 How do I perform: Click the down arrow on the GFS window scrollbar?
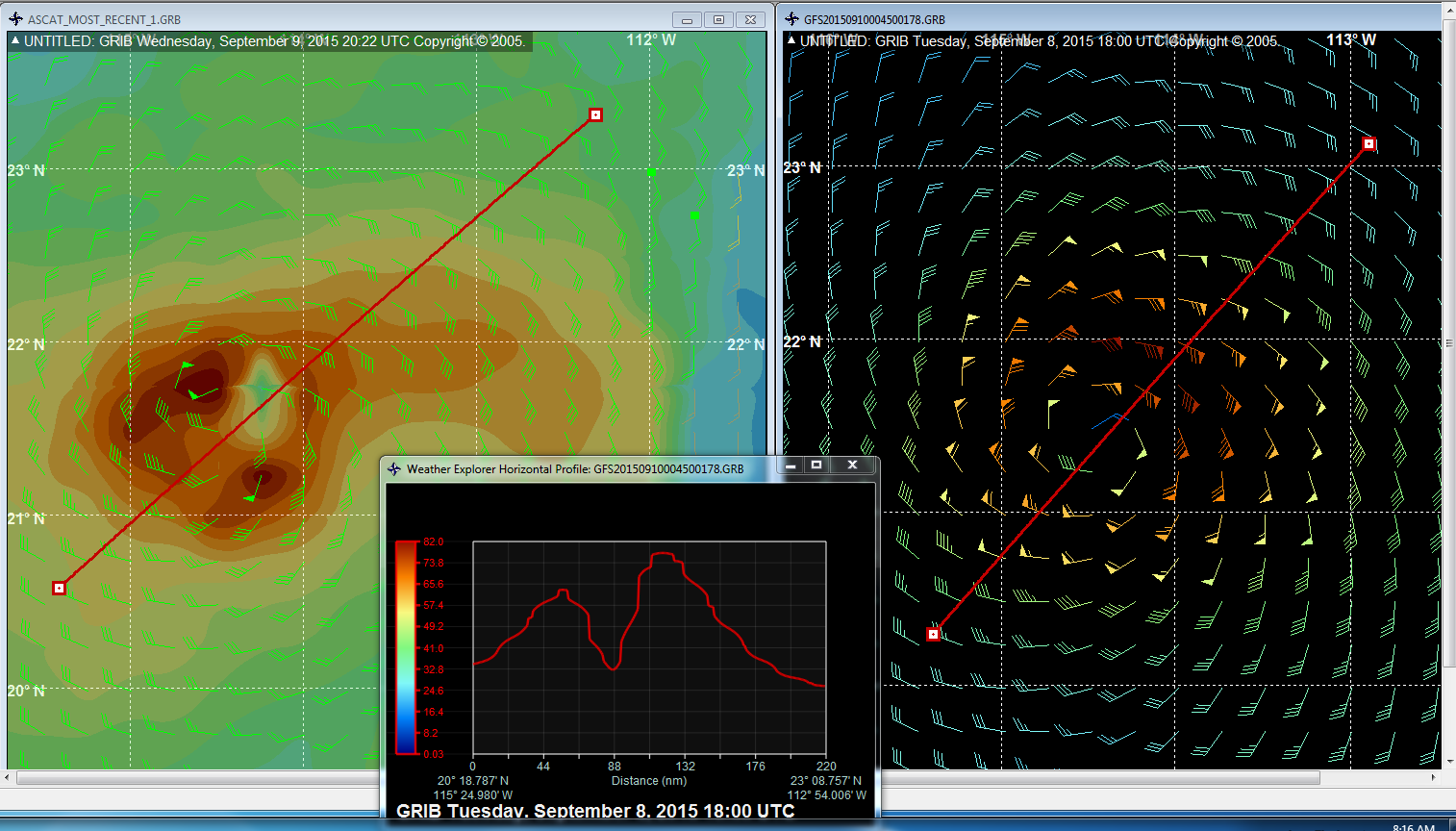1447,760
